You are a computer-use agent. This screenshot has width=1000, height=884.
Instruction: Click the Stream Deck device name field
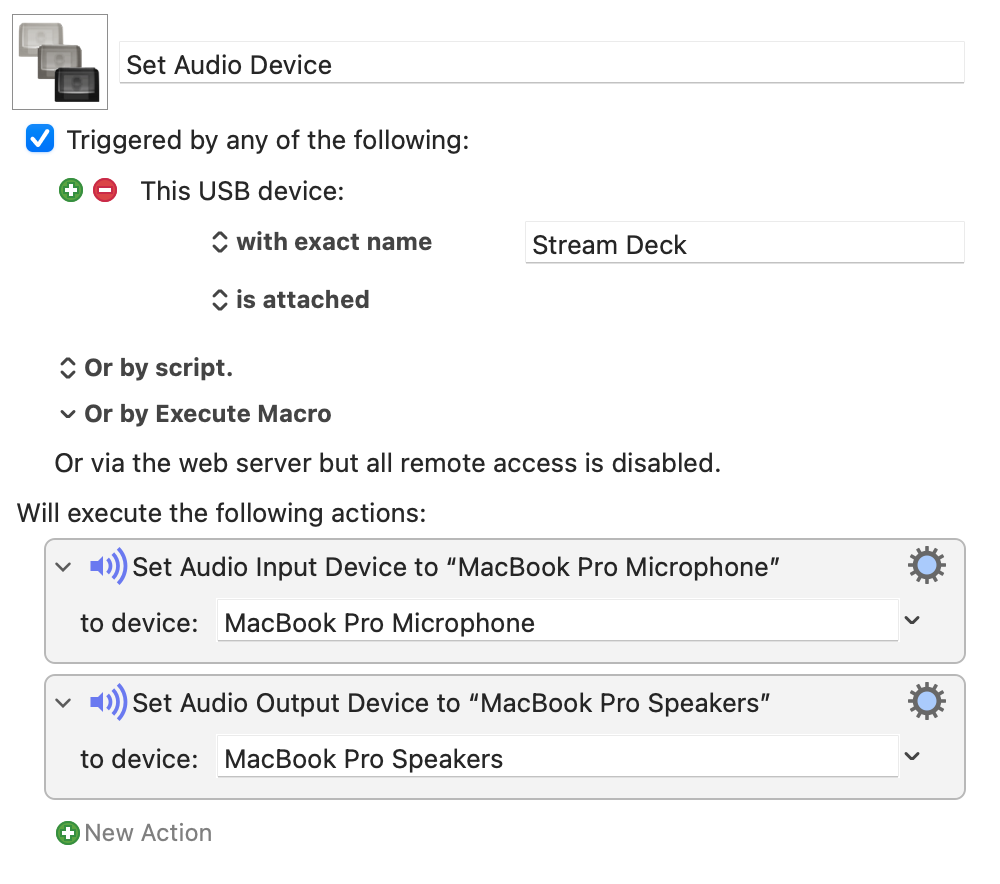click(744, 243)
